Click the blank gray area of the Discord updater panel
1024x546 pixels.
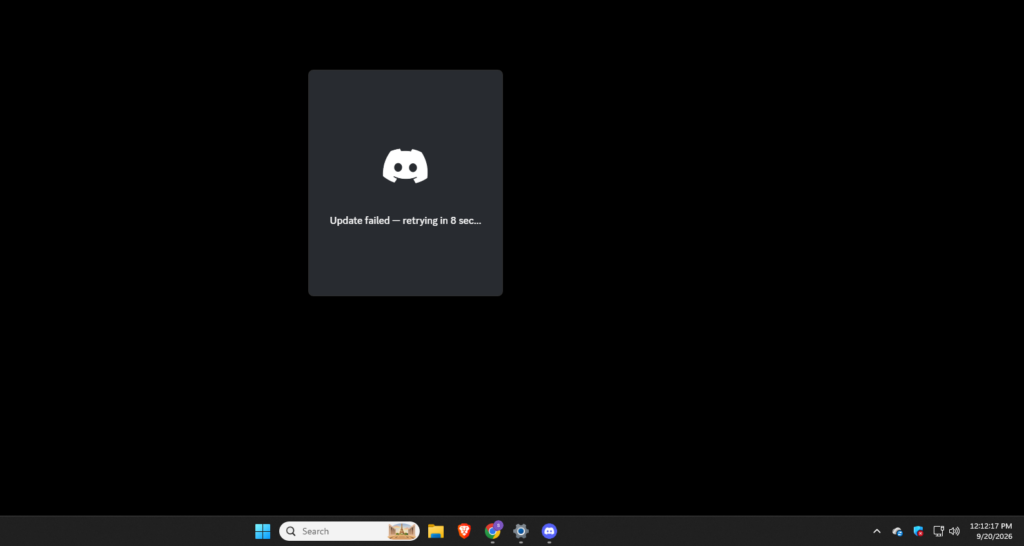click(405, 261)
